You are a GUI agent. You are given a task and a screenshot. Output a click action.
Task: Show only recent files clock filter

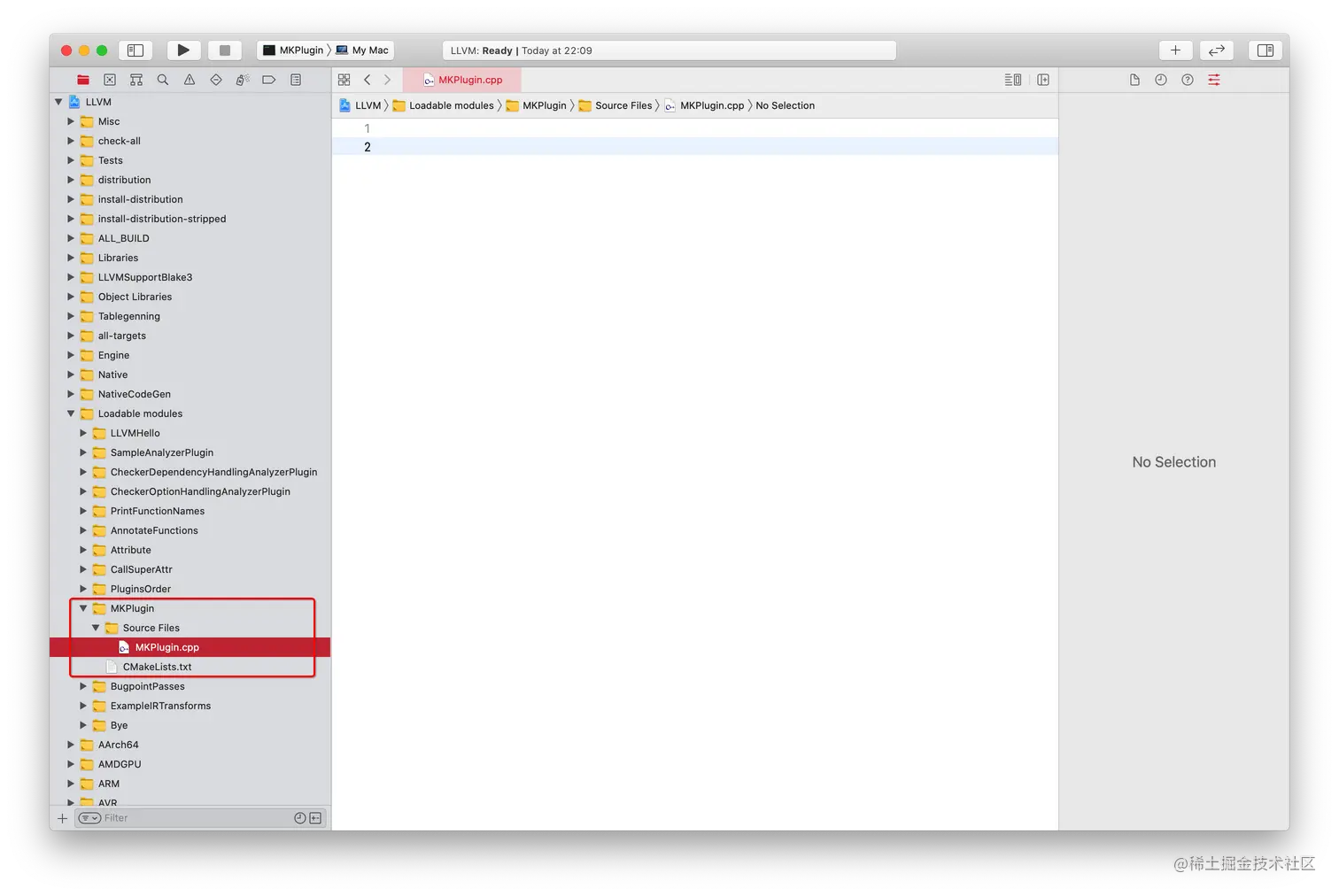click(x=300, y=818)
